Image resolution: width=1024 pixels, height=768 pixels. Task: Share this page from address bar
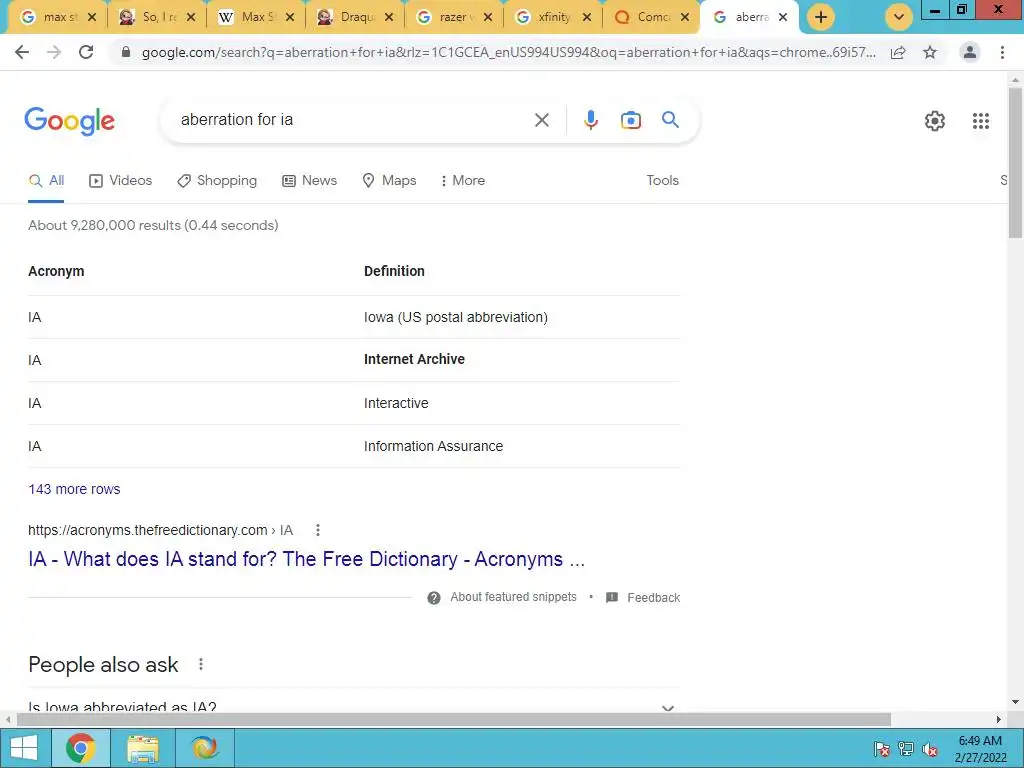(x=898, y=52)
